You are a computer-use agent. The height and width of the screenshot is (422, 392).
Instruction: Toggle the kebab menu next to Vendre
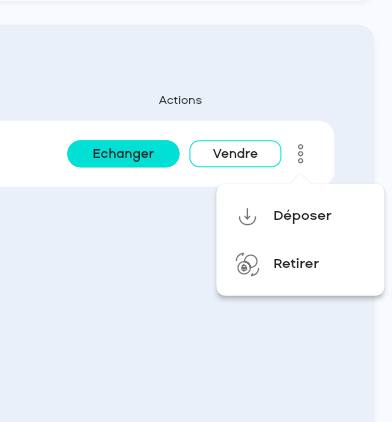point(300,154)
